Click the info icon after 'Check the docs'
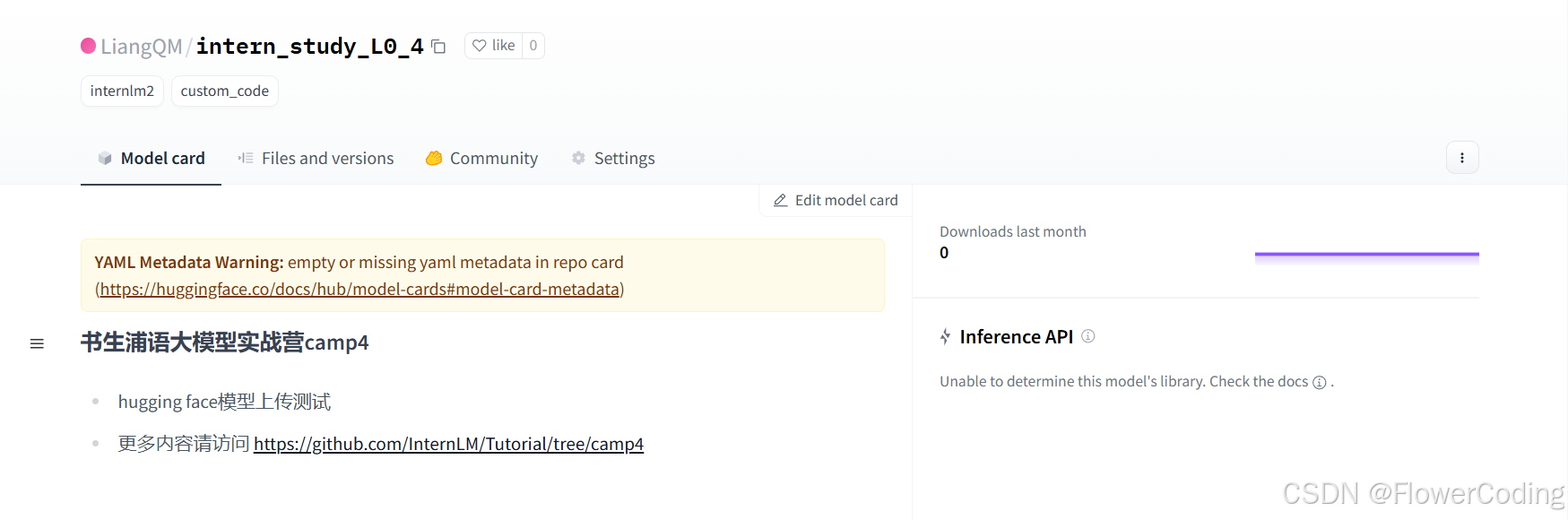Screen dimensions: 1568x520 (1320, 383)
